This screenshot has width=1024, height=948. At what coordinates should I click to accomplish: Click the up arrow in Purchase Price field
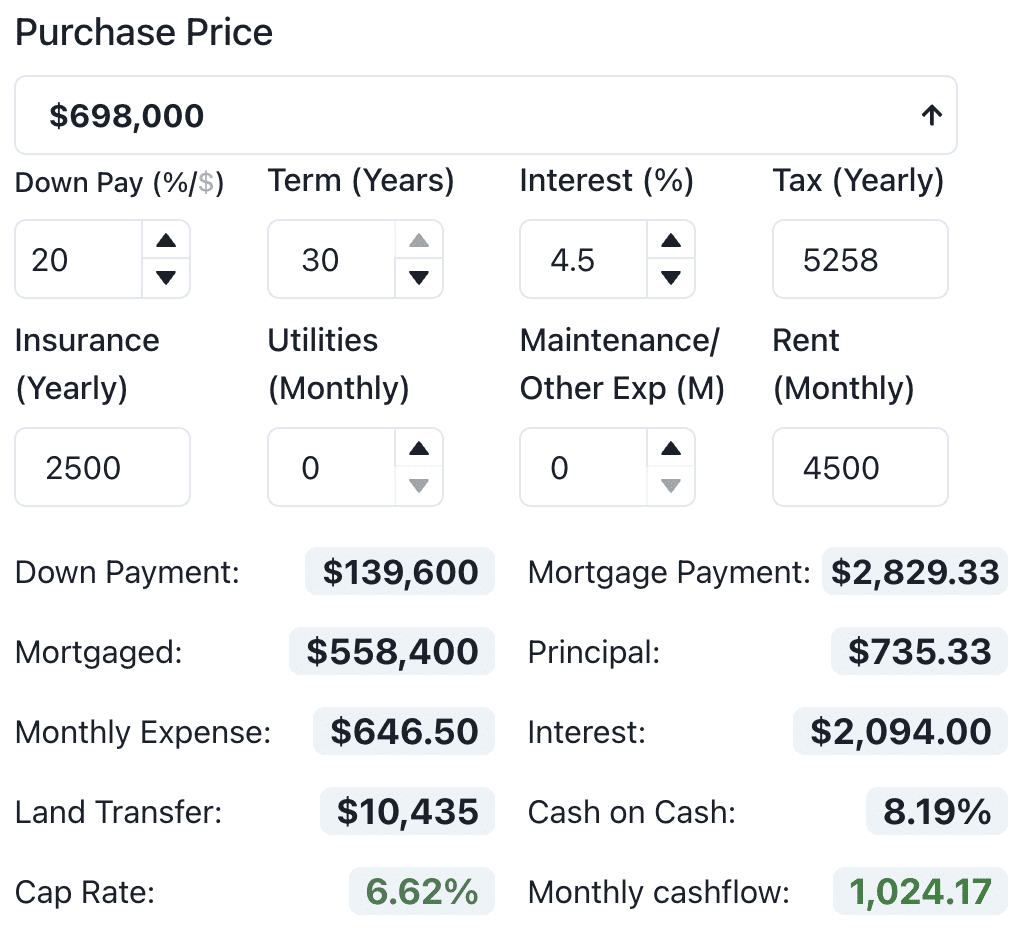(931, 116)
